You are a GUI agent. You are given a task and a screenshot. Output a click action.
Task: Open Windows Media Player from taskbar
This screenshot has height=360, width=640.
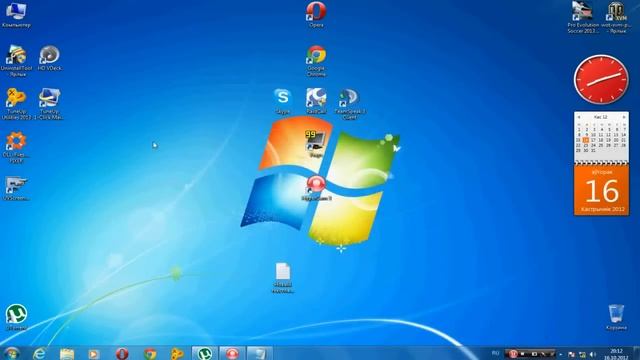point(94,353)
